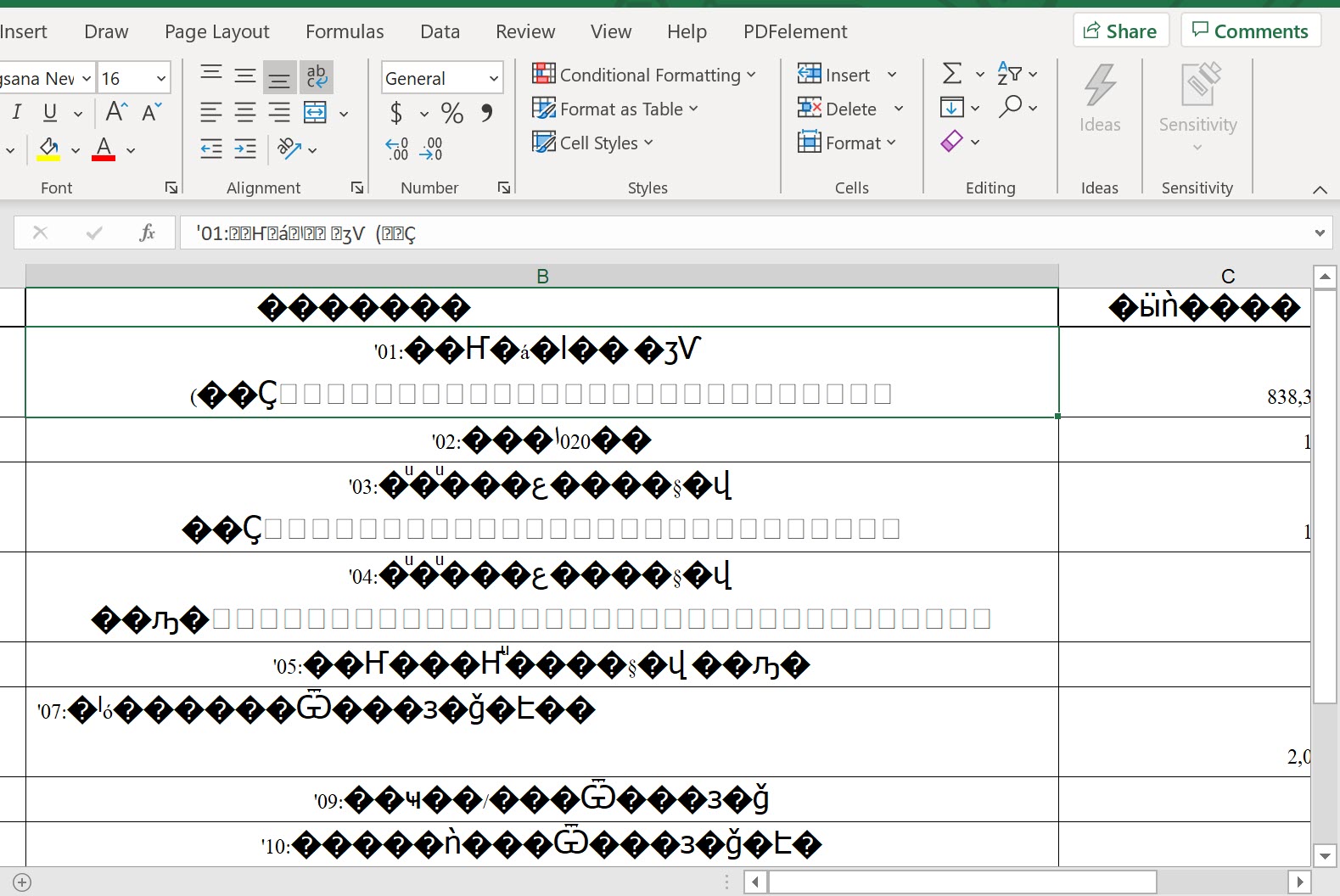
Task: Open Cell Styles gallery
Action: click(593, 143)
